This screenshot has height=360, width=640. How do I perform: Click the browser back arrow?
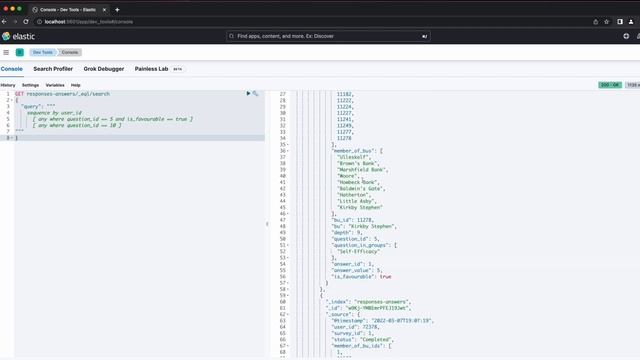tap(4, 22)
